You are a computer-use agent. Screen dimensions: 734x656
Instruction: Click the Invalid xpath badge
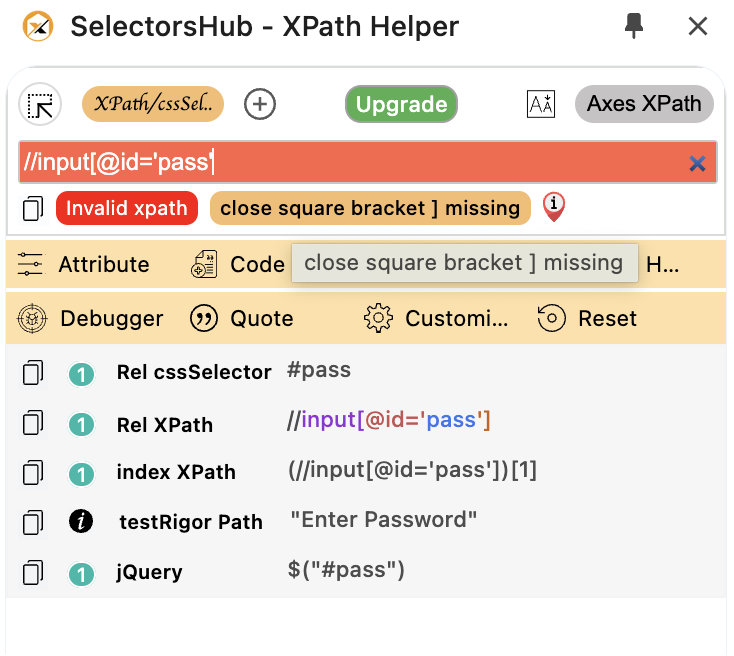coord(127,208)
